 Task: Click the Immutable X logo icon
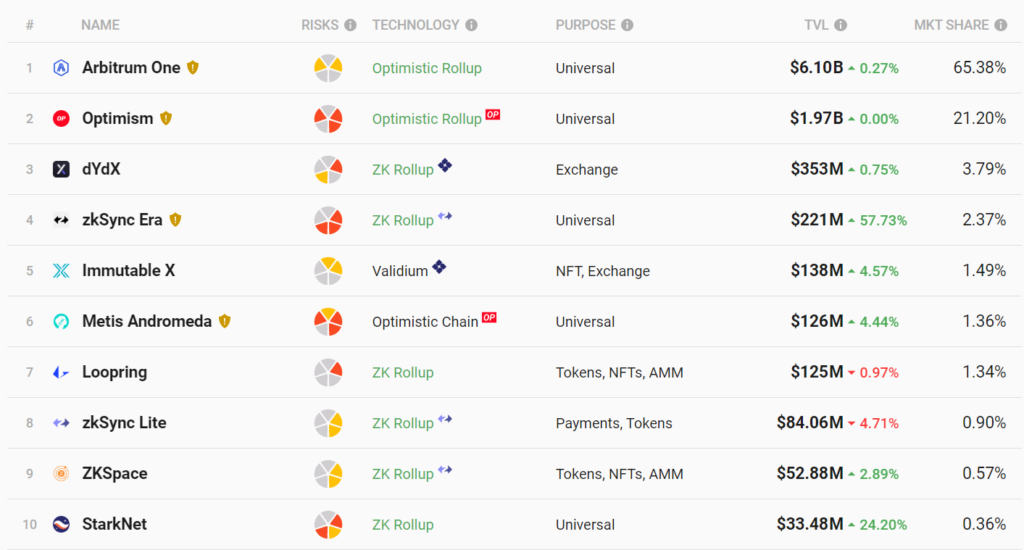point(61,270)
